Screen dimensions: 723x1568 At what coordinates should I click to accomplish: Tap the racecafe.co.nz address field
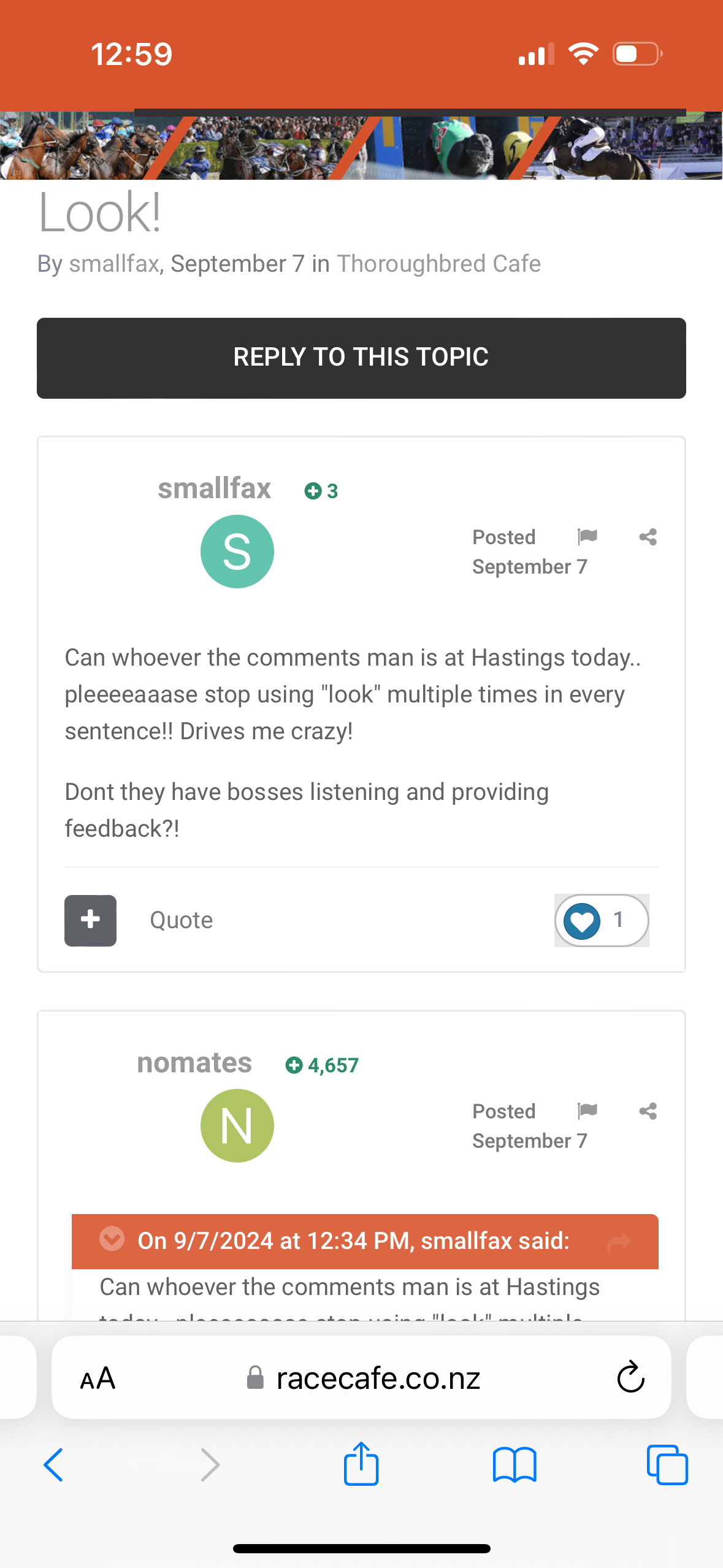(x=377, y=1378)
